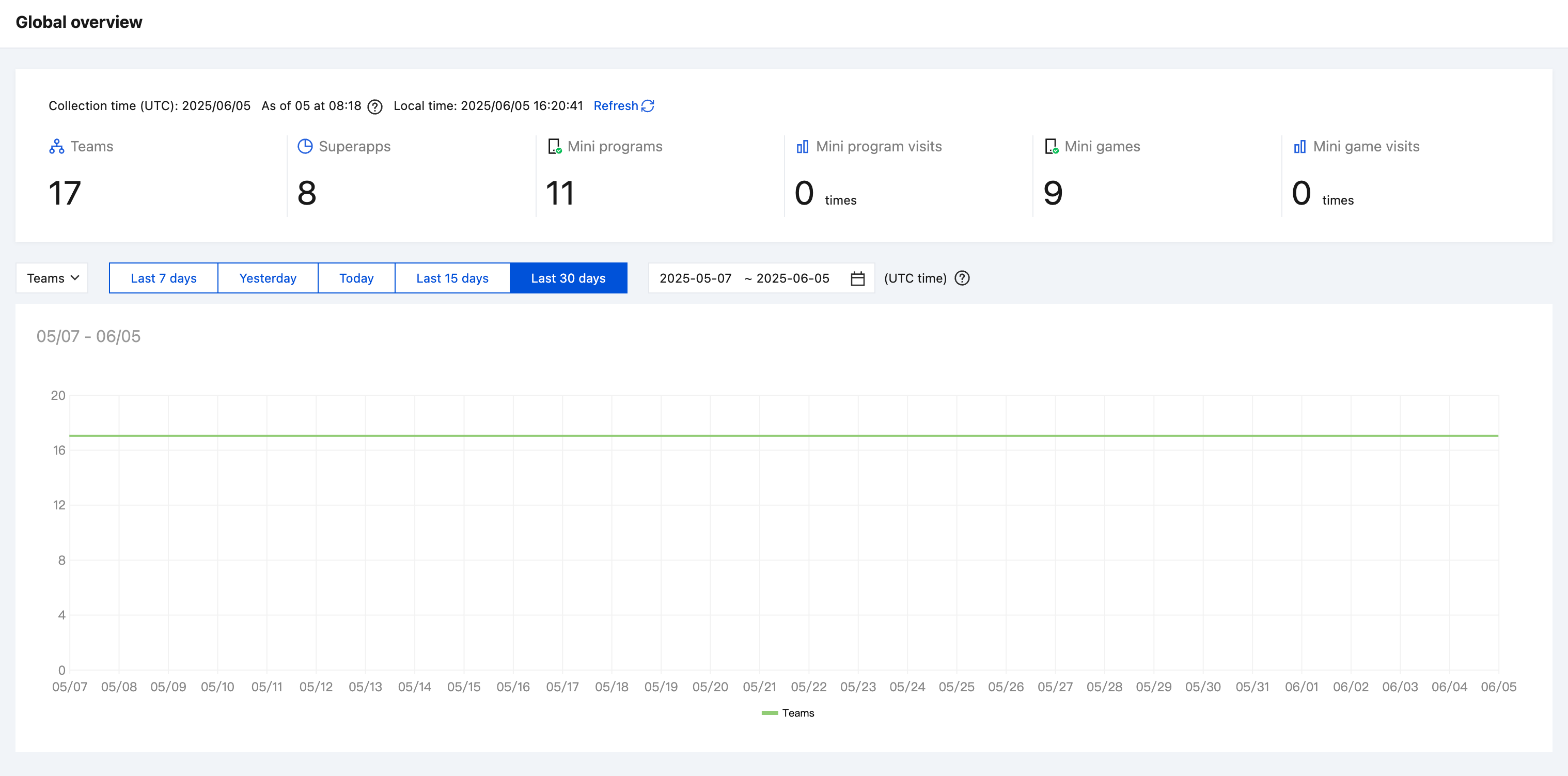1568x776 pixels.
Task: Click the Teams organization icon
Action: 57,147
